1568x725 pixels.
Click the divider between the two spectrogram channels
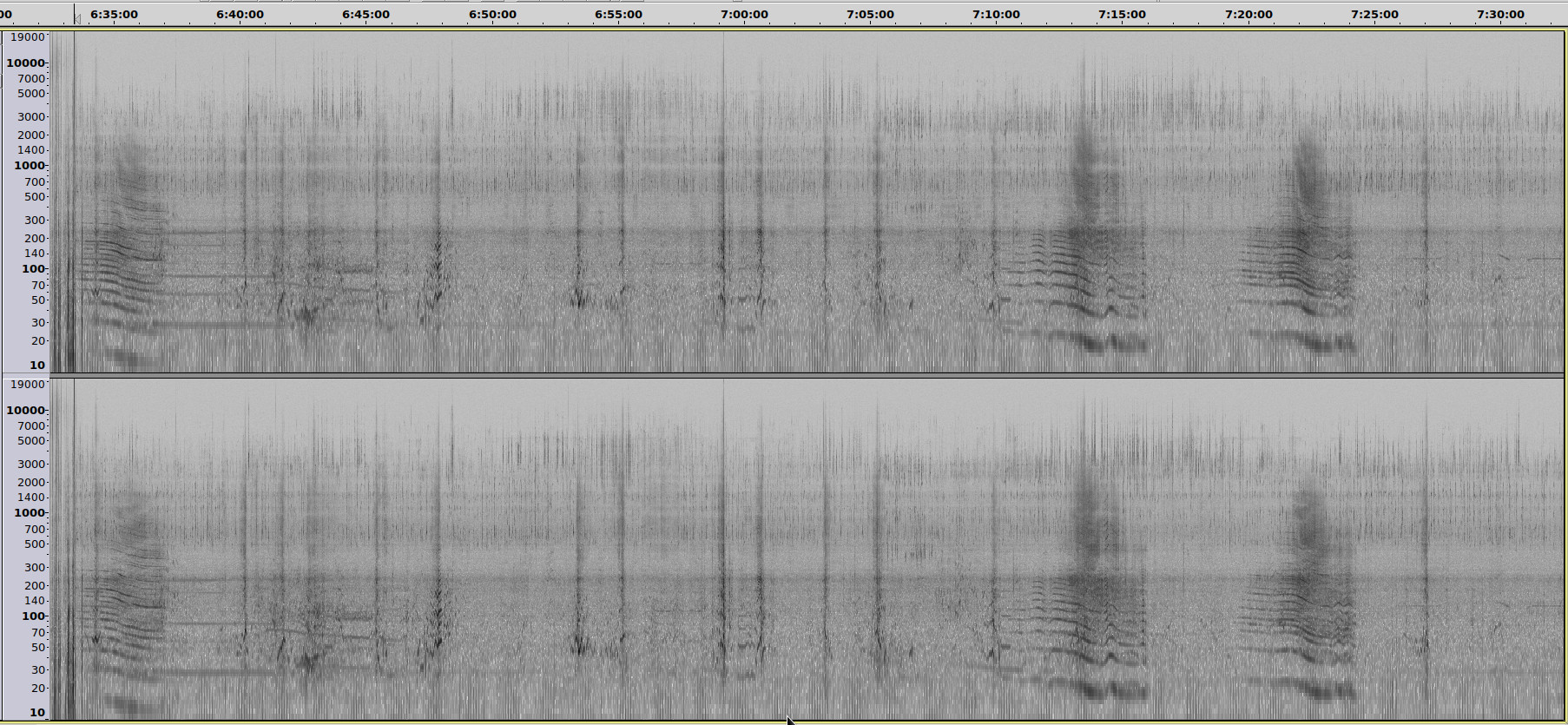coord(781,375)
